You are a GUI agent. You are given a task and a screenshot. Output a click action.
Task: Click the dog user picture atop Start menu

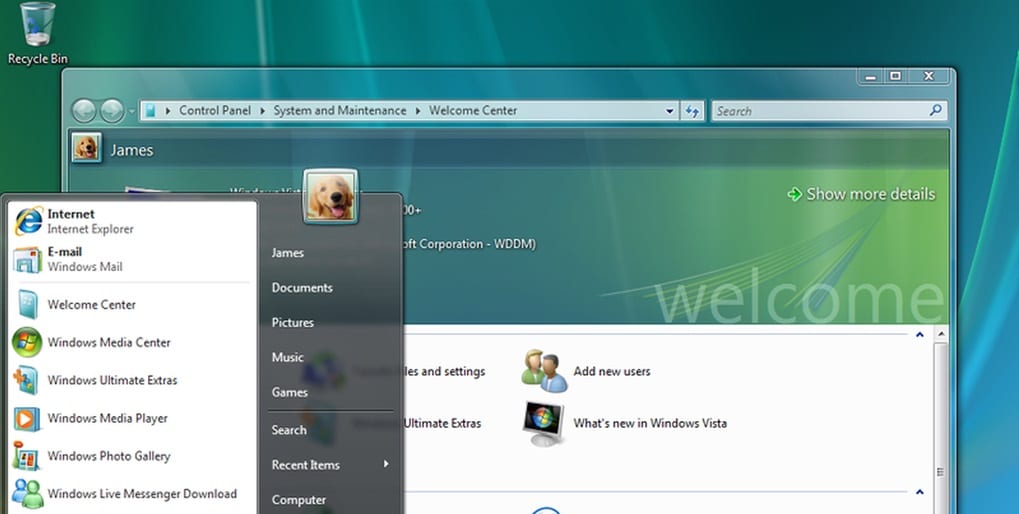(x=331, y=196)
